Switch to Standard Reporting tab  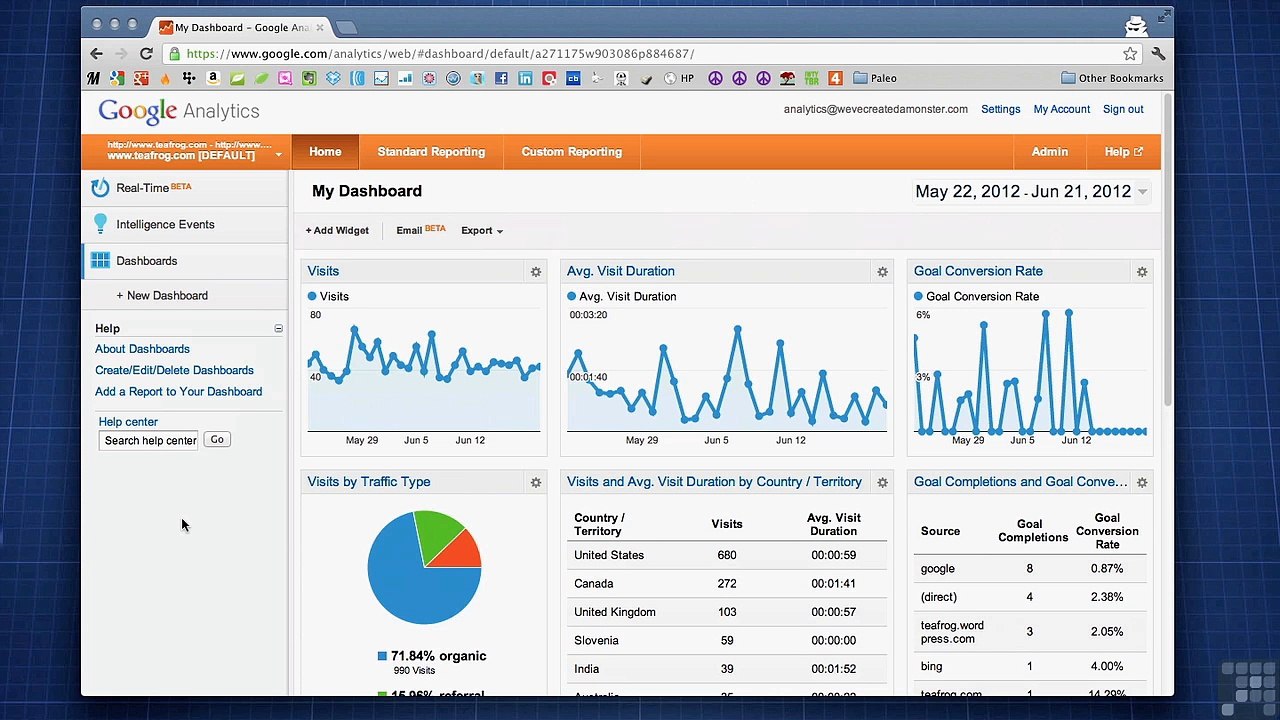click(x=431, y=152)
